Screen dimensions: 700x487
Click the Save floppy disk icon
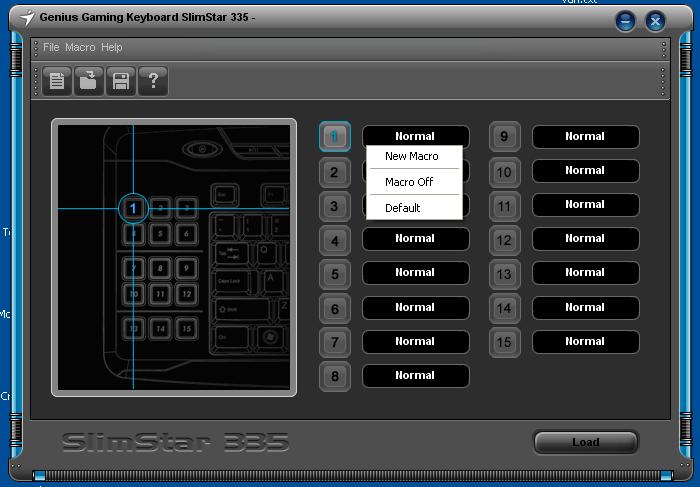click(x=121, y=81)
